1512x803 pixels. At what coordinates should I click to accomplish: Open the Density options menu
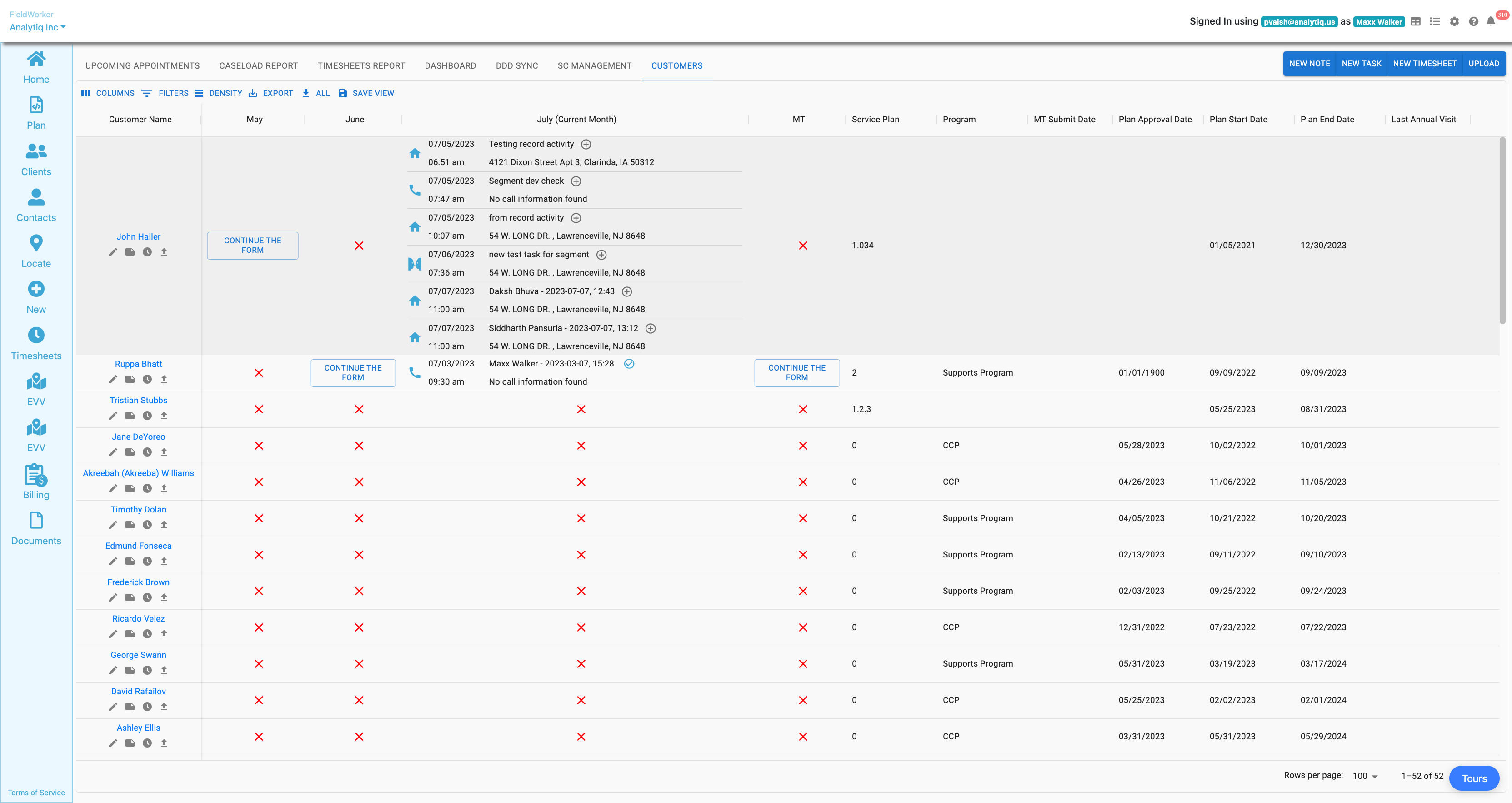[218, 93]
